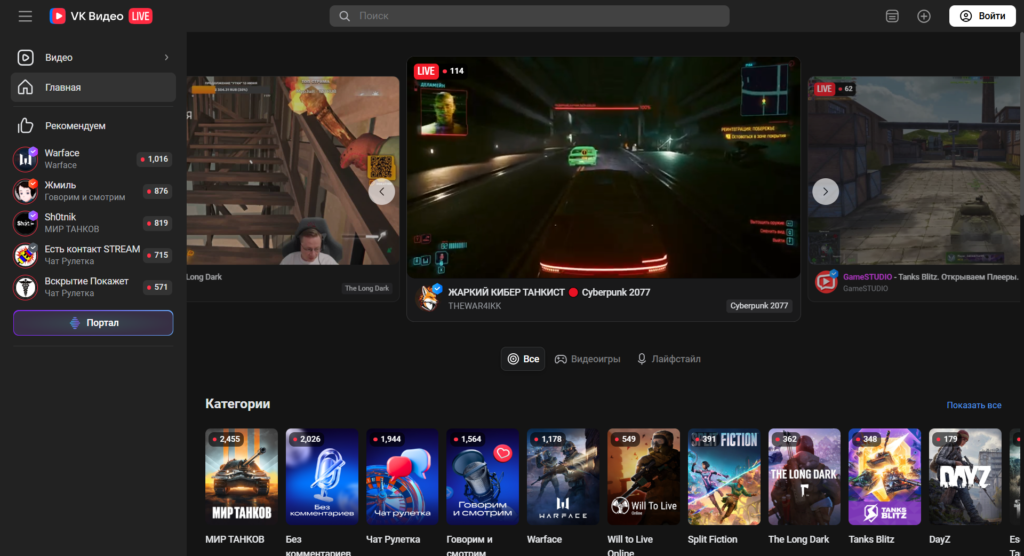Image resolution: width=1024 pixels, height=556 pixels.
Task: Click the THEWAR4IKK channel name
Action: tap(475, 306)
